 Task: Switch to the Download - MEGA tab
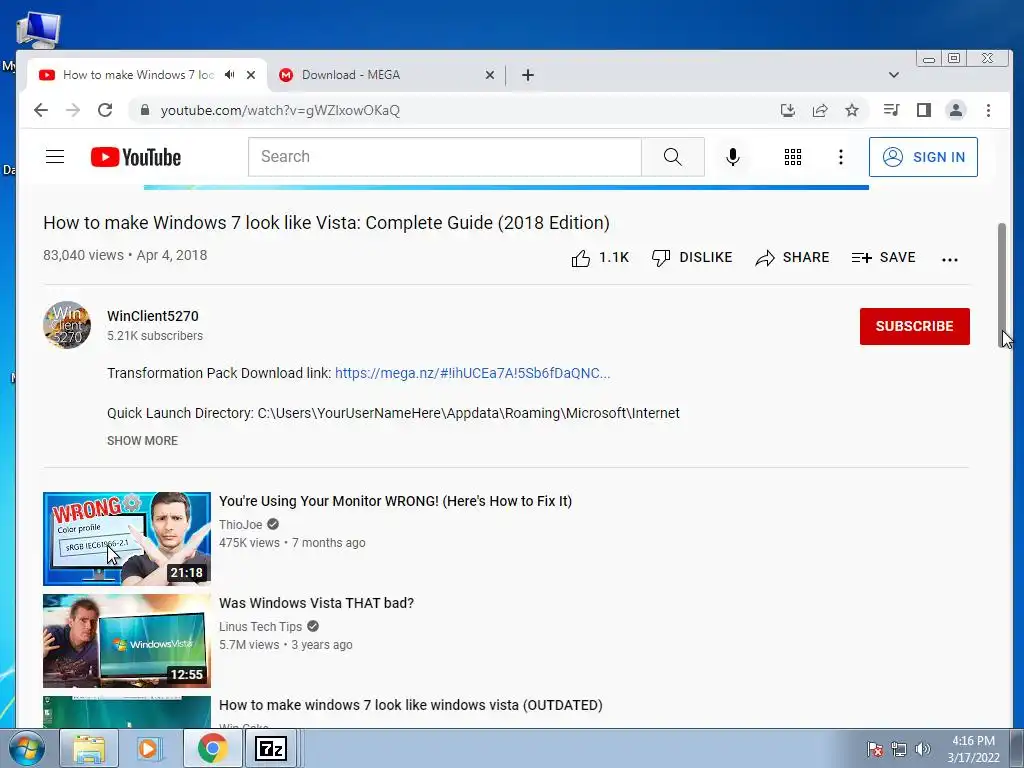(x=385, y=75)
